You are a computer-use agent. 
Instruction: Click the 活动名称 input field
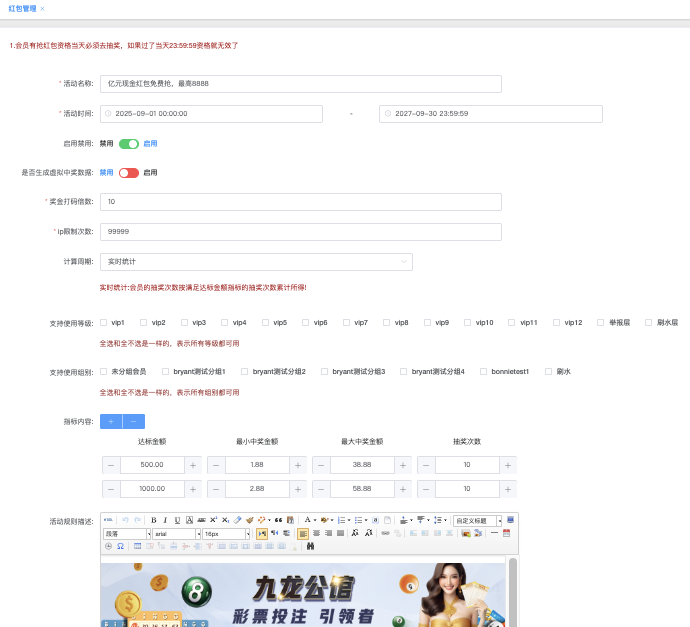300,84
